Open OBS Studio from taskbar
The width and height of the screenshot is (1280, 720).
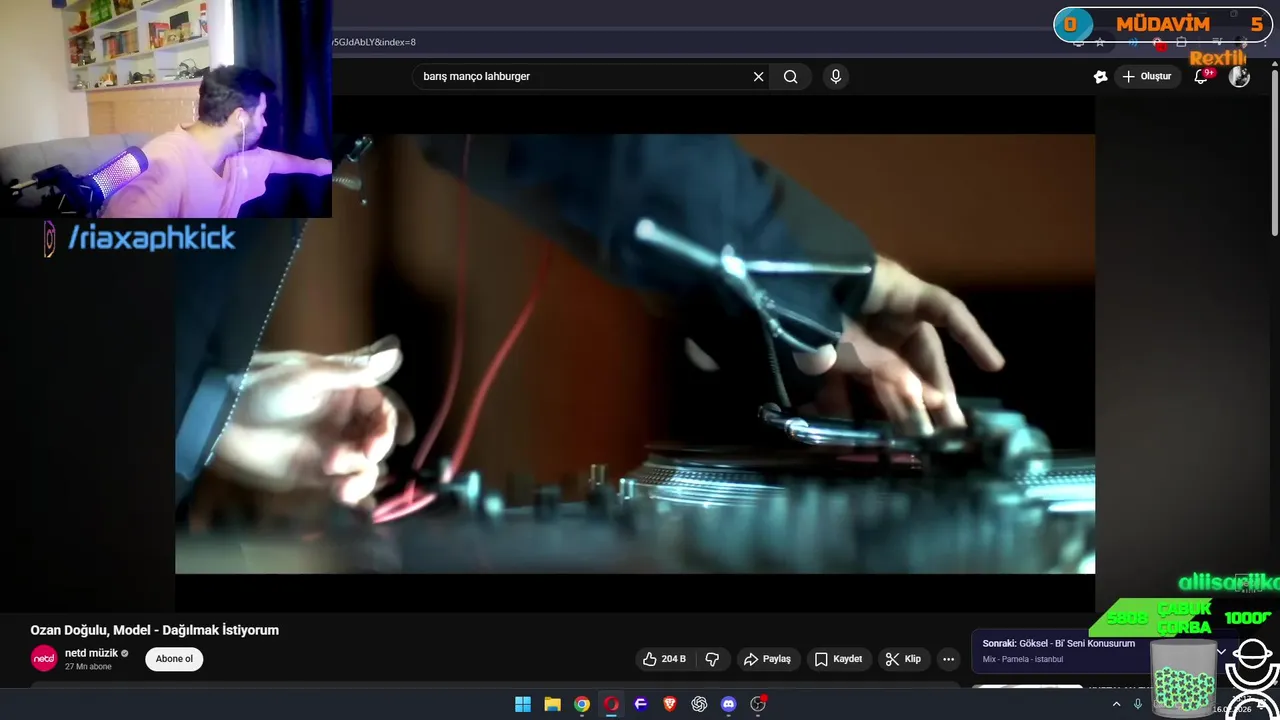pos(758,704)
